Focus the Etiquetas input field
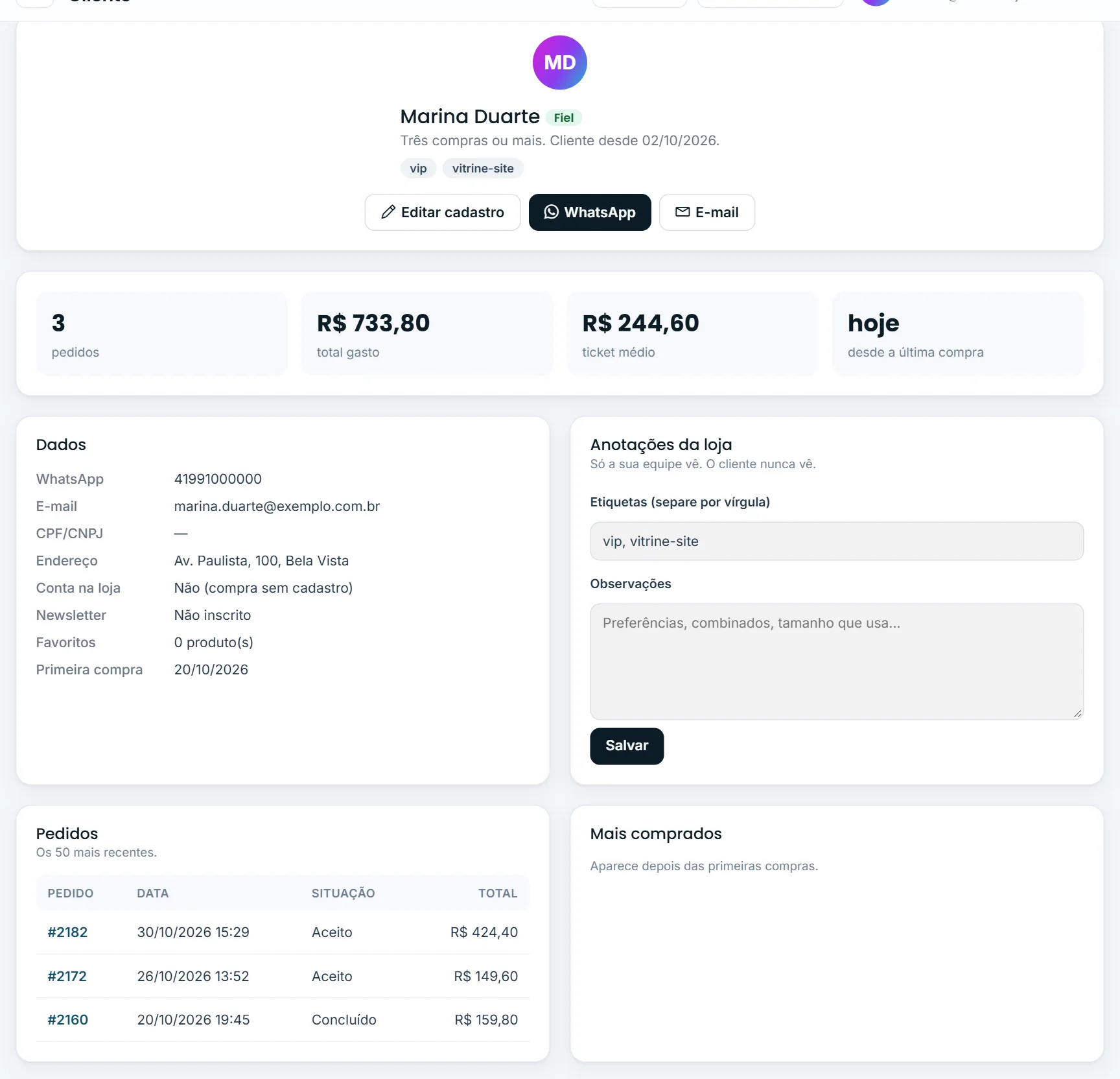This screenshot has height=1079, width=1120. 837,541
